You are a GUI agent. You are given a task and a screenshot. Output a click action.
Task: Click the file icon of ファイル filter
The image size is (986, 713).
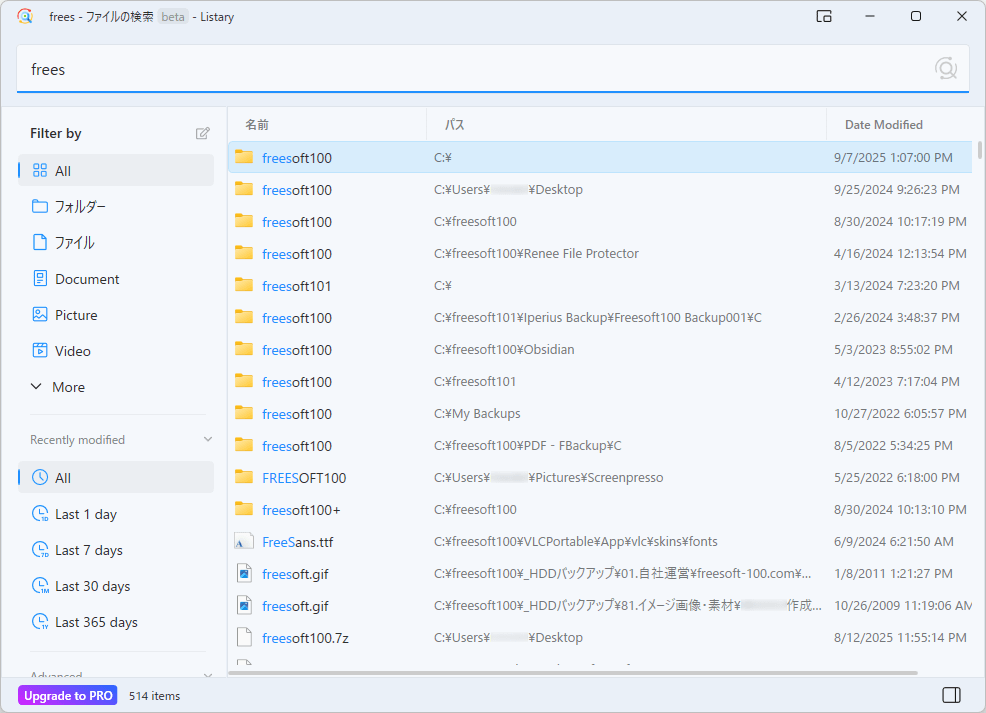(x=40, y=242)
